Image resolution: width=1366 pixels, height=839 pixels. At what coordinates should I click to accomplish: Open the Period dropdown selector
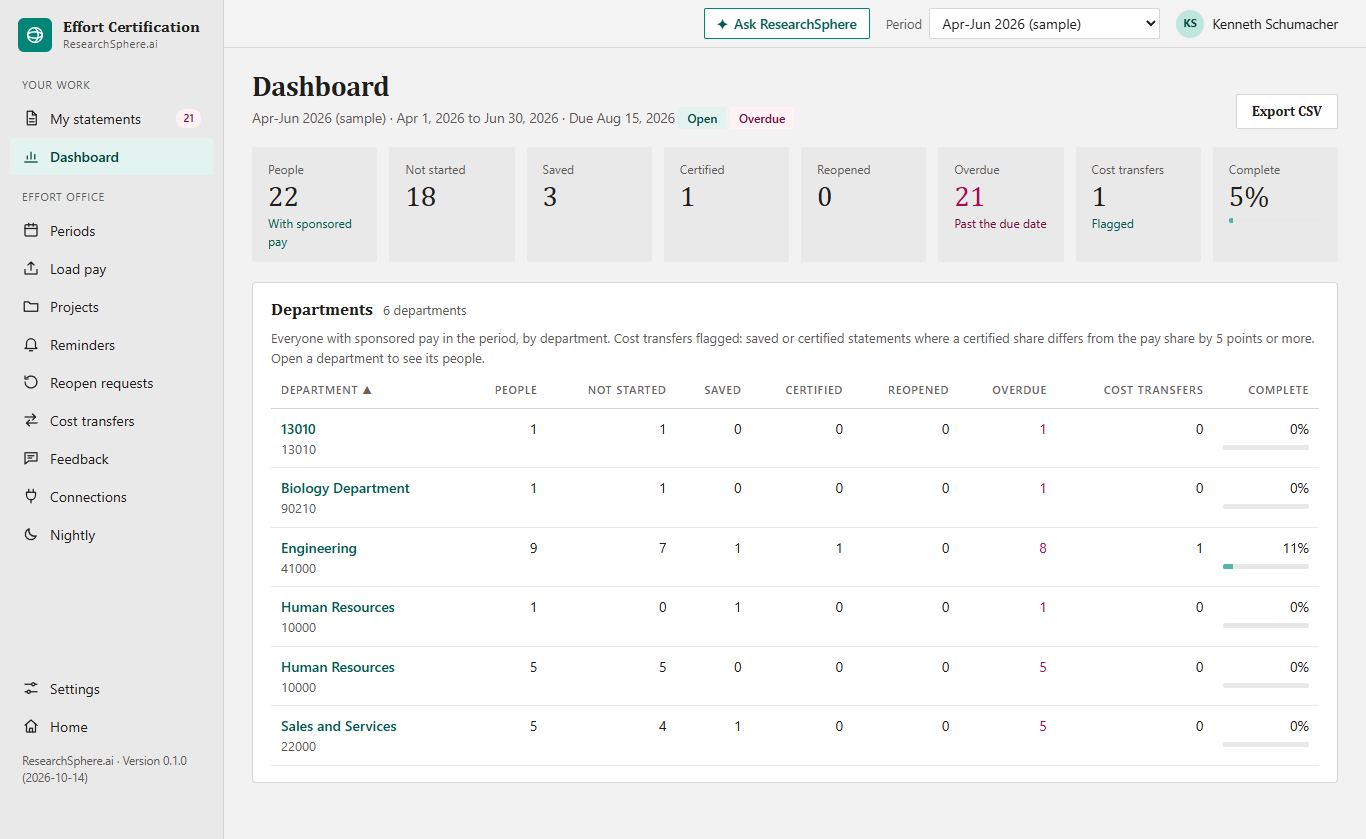1044,24
